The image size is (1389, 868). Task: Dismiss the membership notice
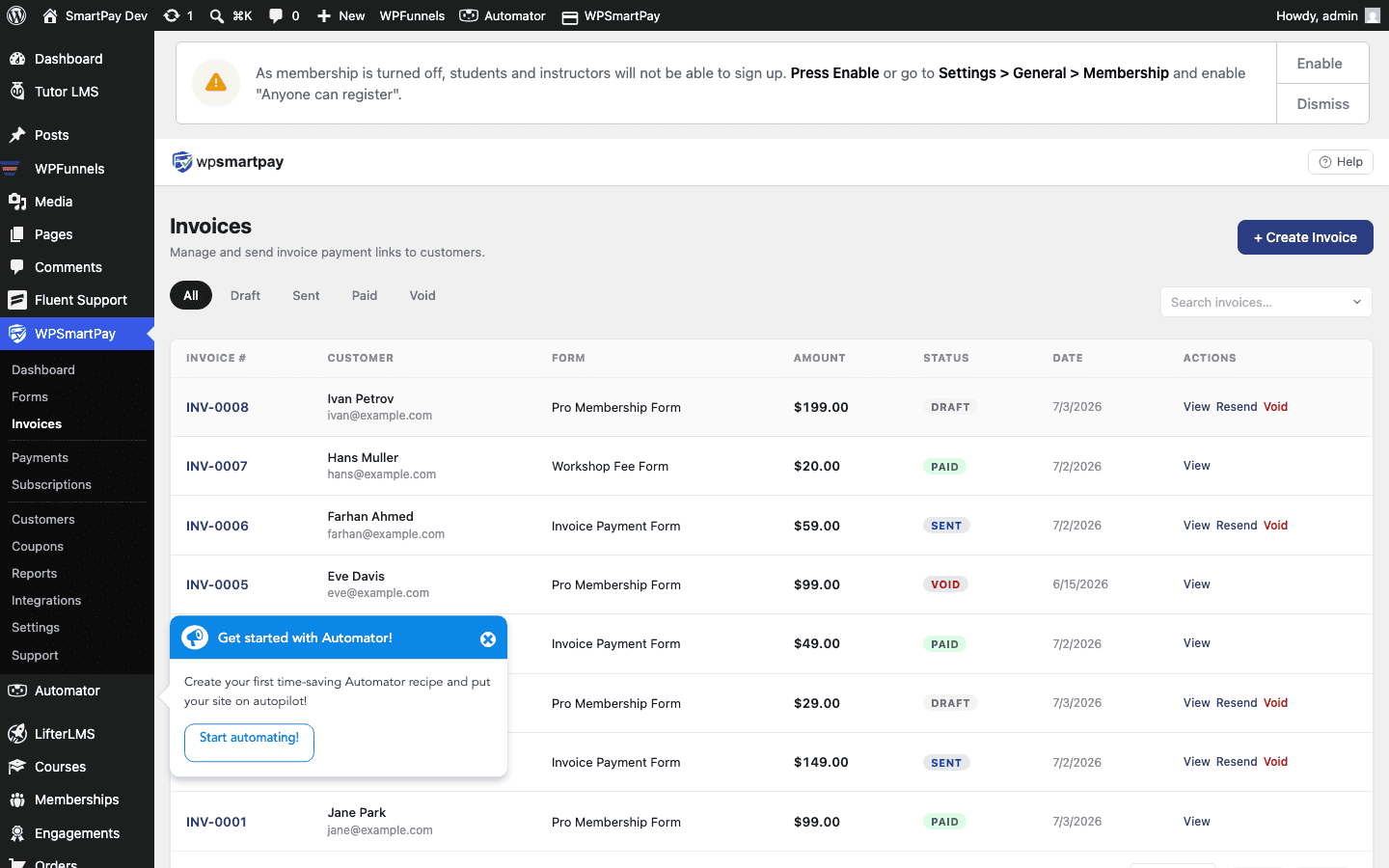(1322, 104)
